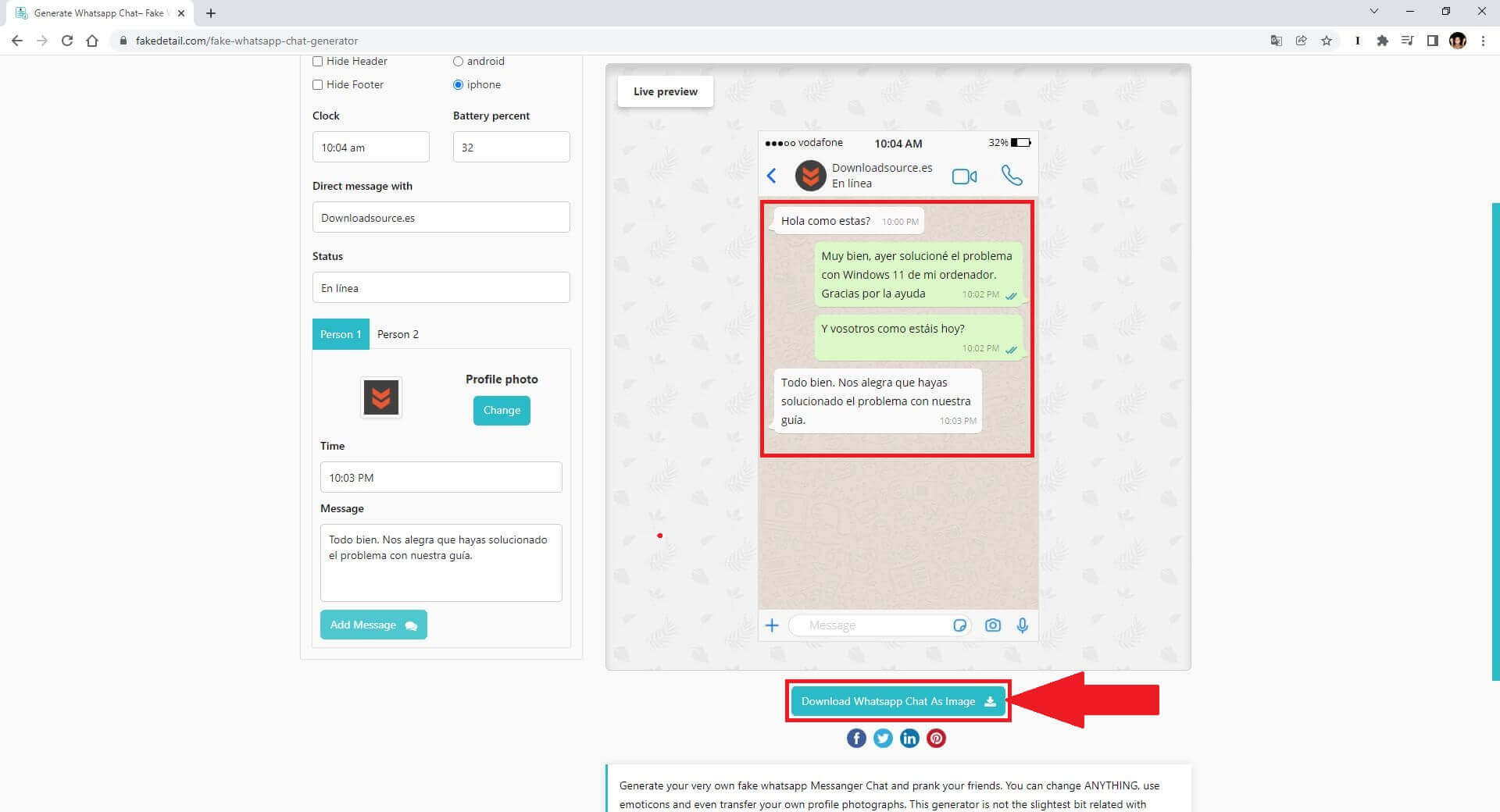Click the page vertical scrollbar
This screenshot has width=1500, height=812.
(x=1495, y=441)
